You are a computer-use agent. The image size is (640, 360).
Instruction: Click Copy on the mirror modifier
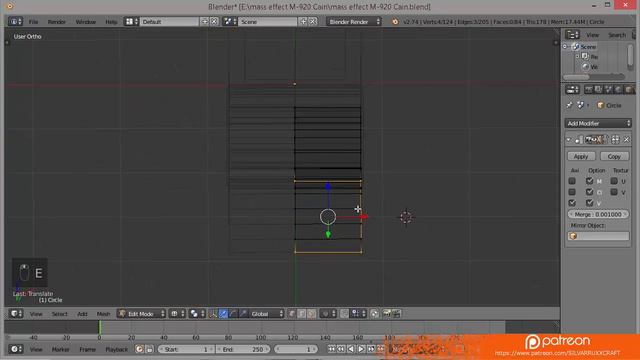[614, 156]
